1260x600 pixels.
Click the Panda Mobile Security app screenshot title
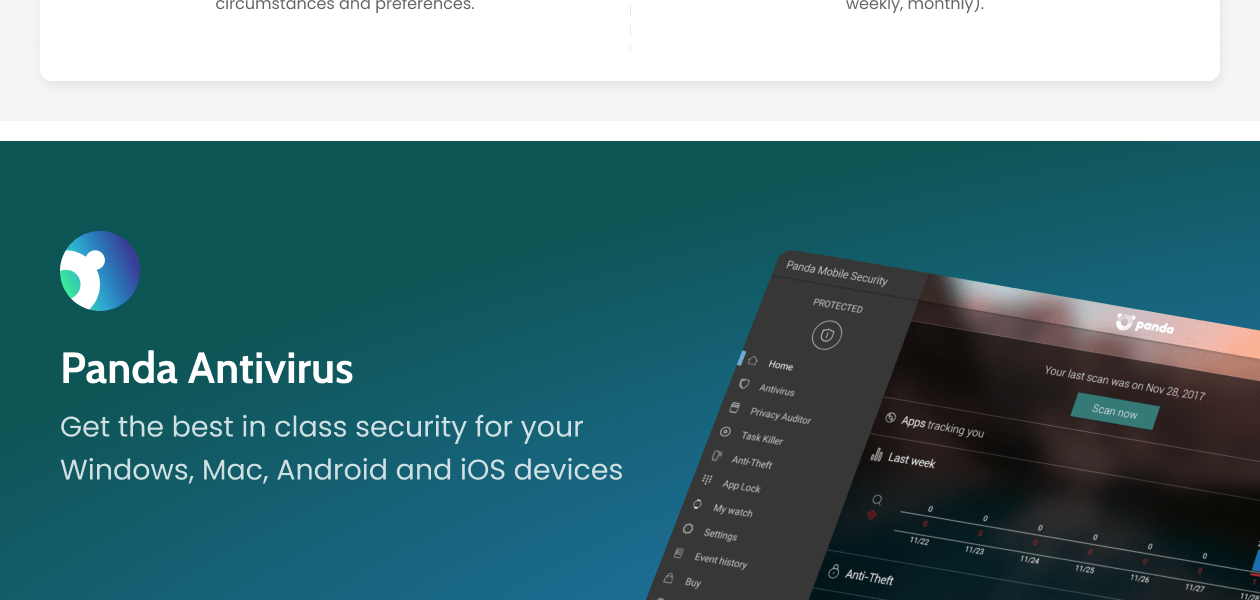coord(837,273)
